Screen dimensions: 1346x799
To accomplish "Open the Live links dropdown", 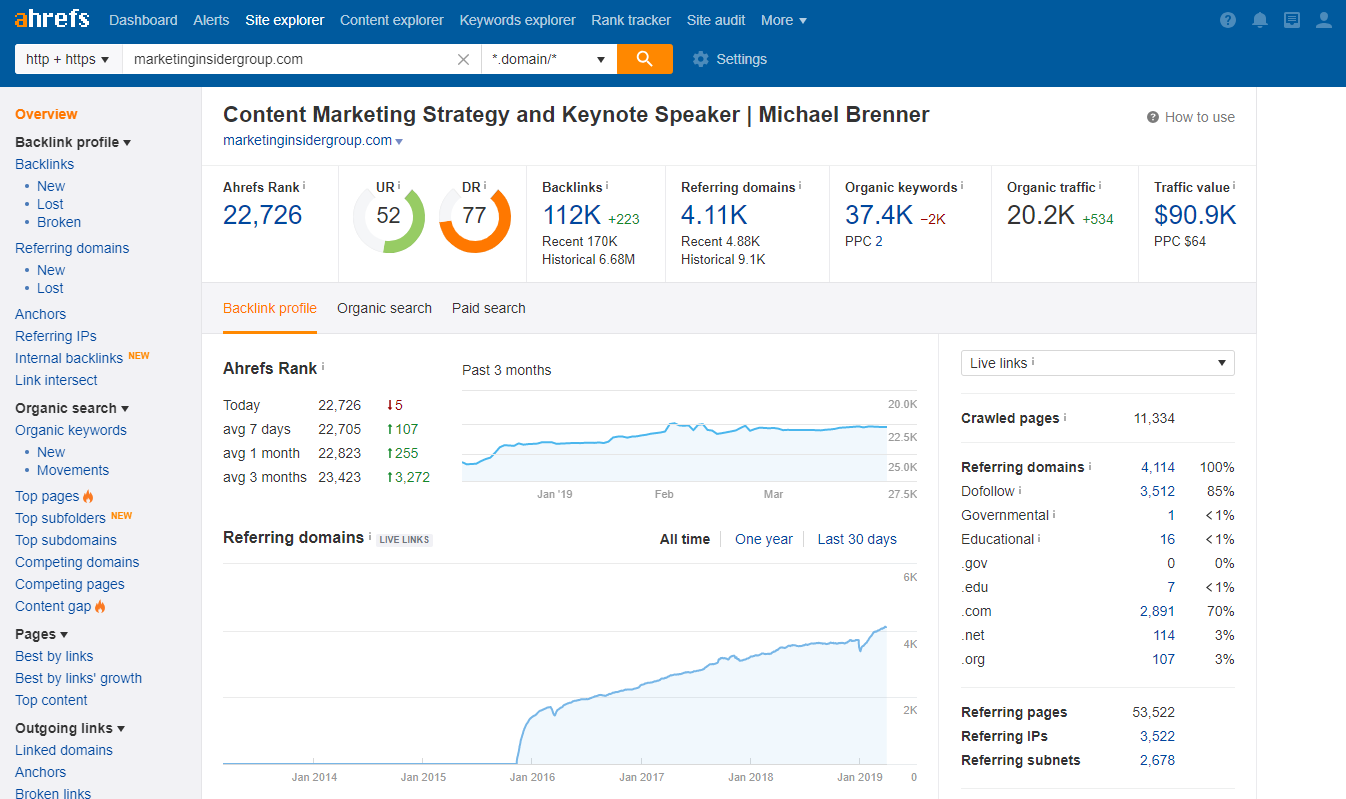I will pyautogui.click(x=1098, y=363).
